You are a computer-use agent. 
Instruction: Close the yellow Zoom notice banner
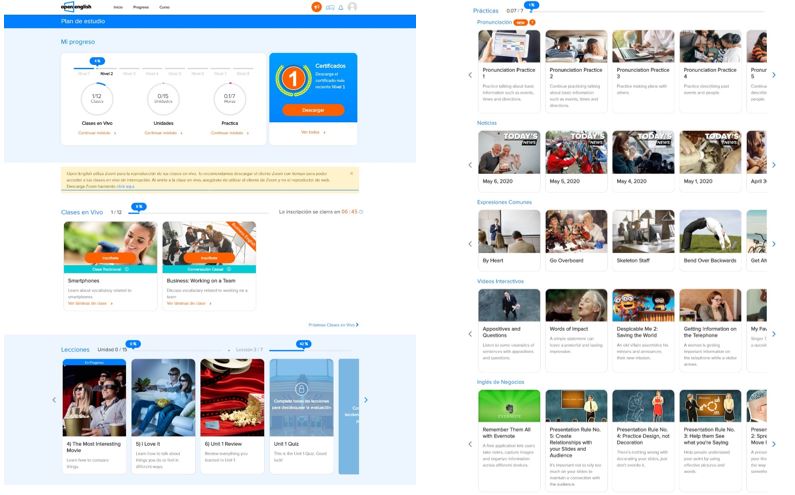pyautogui.click(x=351, y=173)
